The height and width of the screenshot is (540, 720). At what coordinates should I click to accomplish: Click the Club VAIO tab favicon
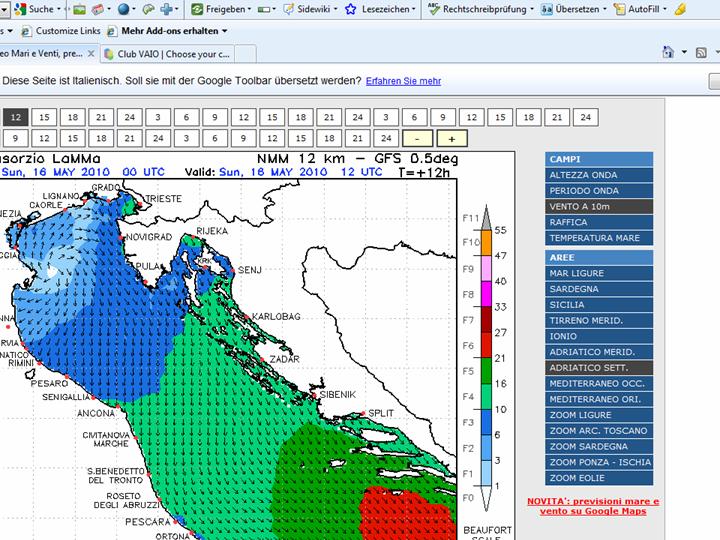(x=109, y=54)
